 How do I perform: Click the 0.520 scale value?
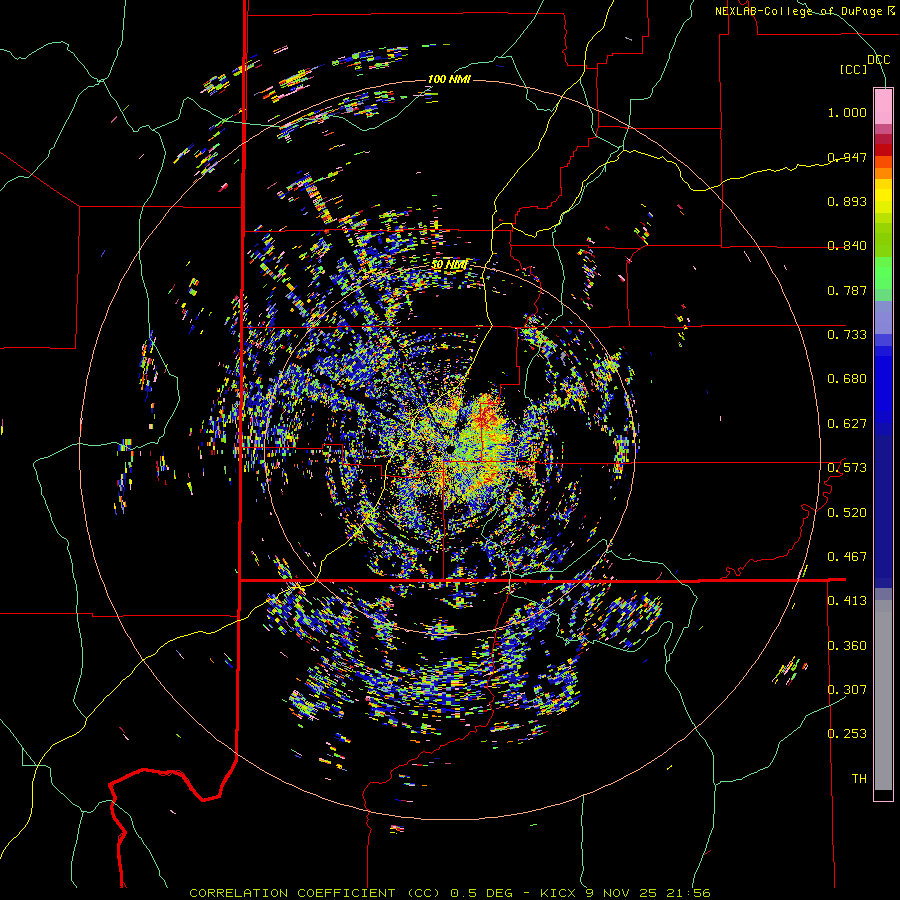(x=847, y=512)
